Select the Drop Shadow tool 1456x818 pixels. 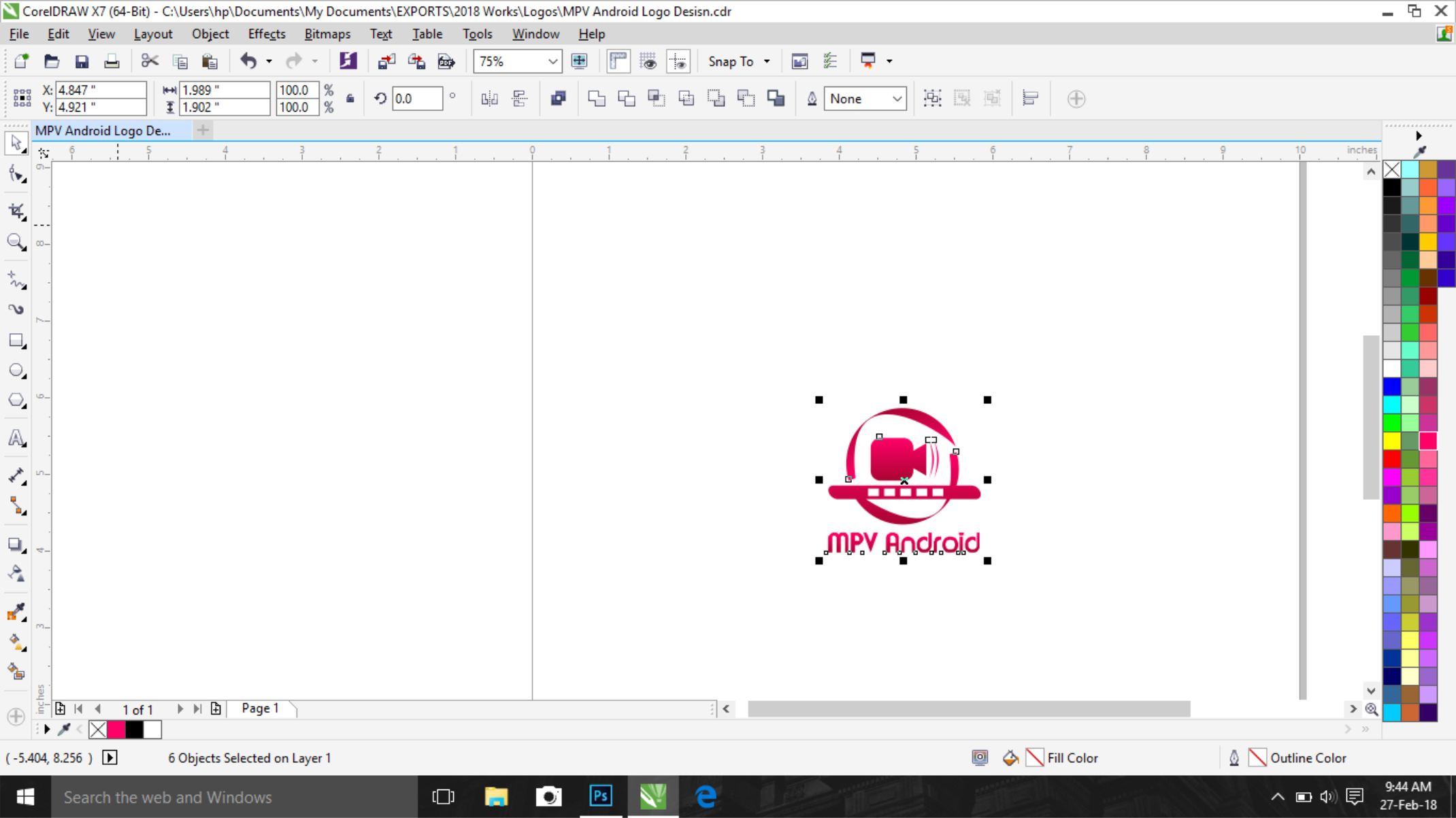[x=16, y=544]
